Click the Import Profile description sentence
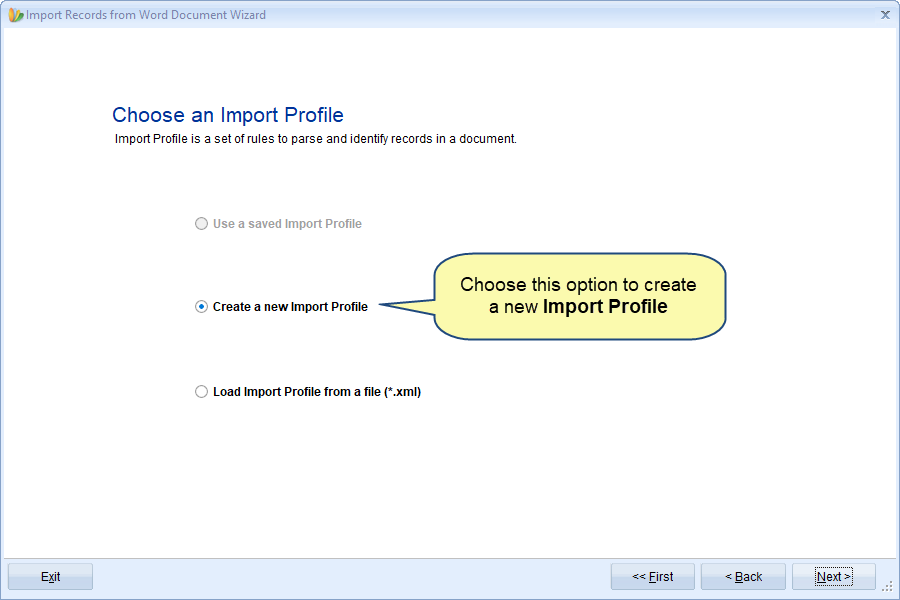Screen dimensions: 900x600 [316, 139]
